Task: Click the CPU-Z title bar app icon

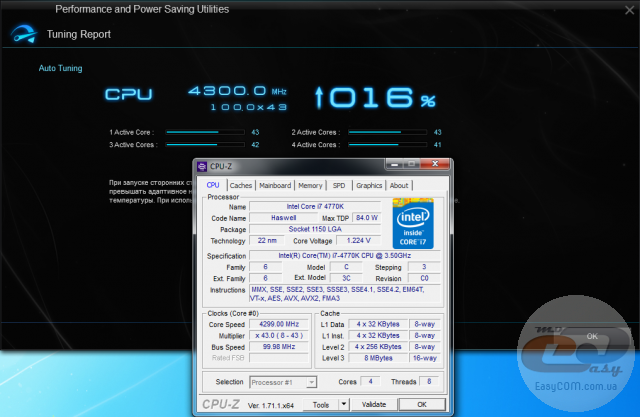Action: 202,166
